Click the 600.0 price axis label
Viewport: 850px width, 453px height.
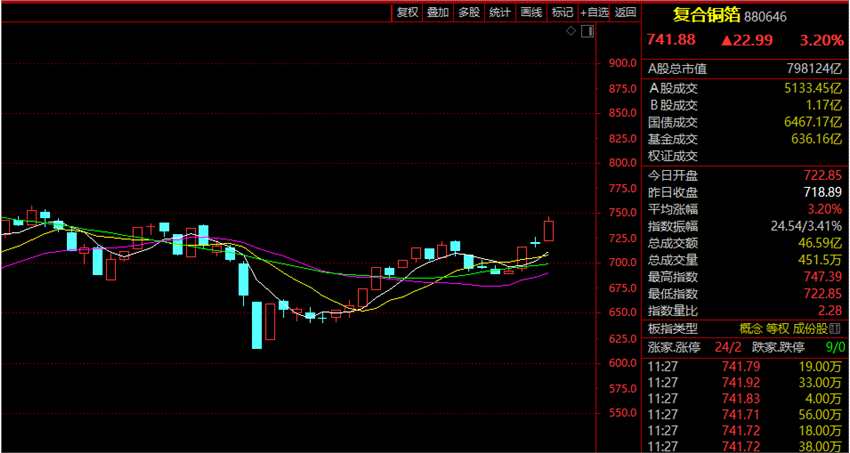click(621, 363)
